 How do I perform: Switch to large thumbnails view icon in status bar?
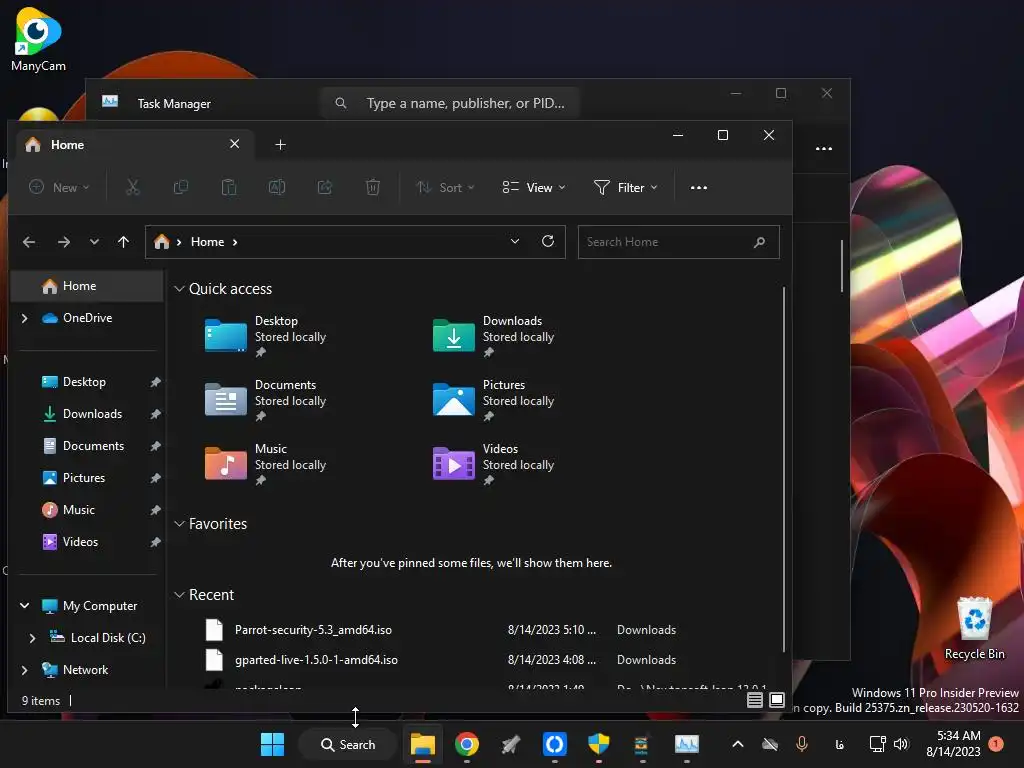coord(777,700)
